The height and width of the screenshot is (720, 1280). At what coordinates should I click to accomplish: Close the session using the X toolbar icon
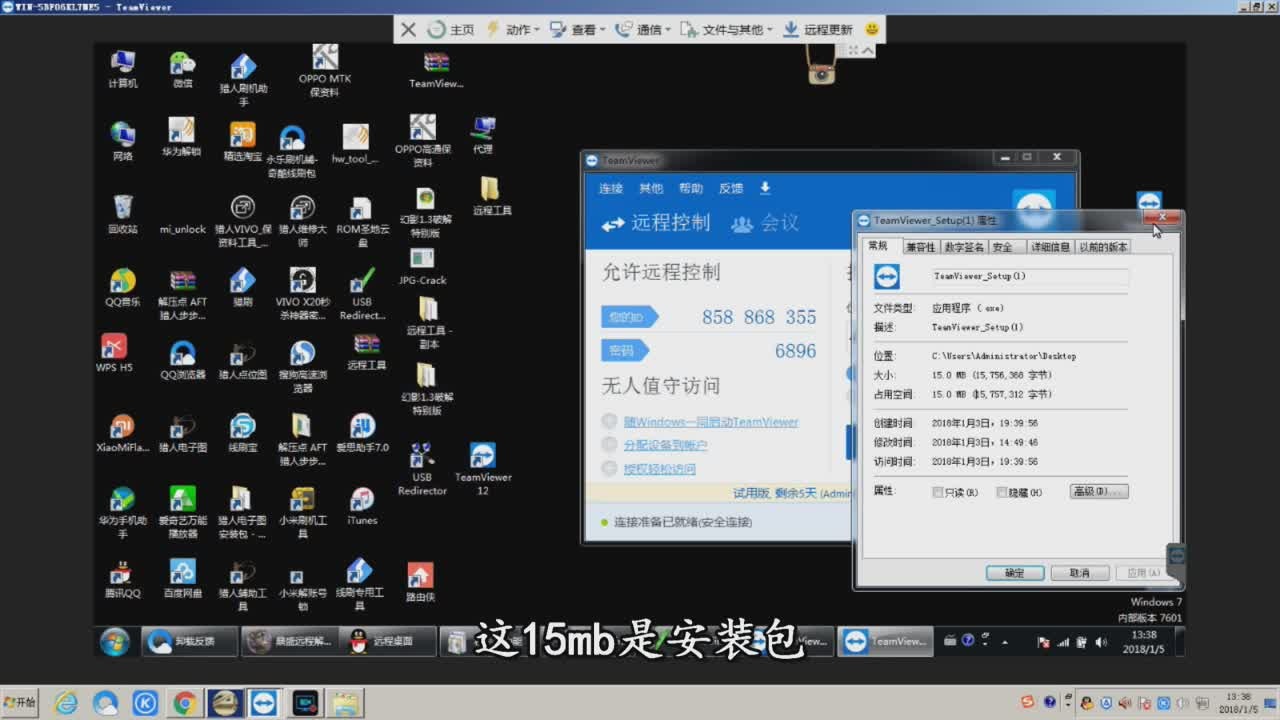(x=408, y=30)
